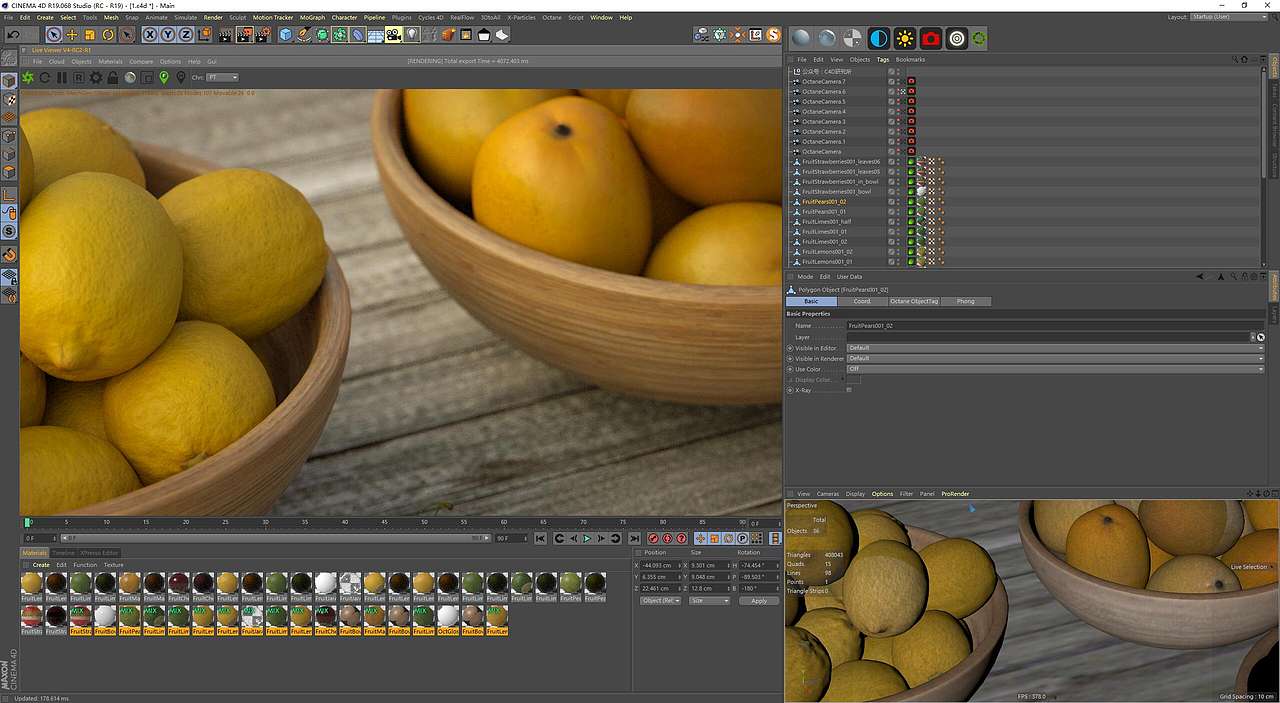The image size is (1280, 703).
Task: Click the Octane target rings icon
Action: point(957,39)
